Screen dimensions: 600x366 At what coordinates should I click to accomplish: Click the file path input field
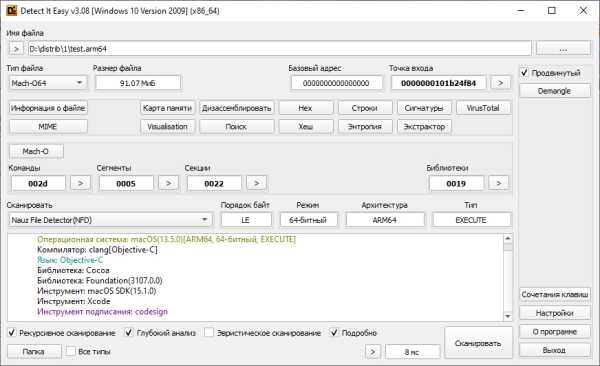pyautogui.click(x=280, y=49)
